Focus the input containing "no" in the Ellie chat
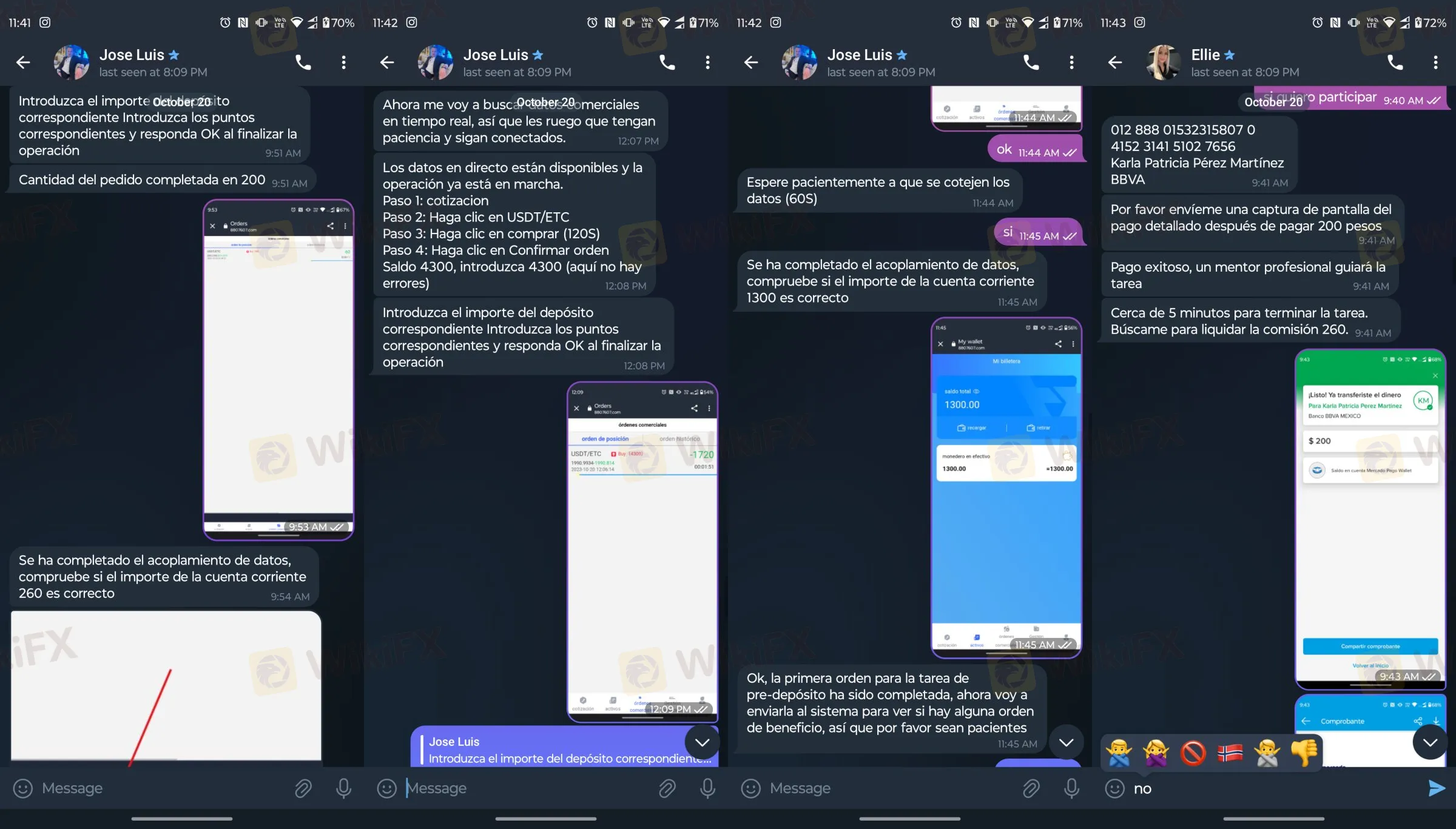This screenshot has height=829, width=1456. [x=1274, y=788]
